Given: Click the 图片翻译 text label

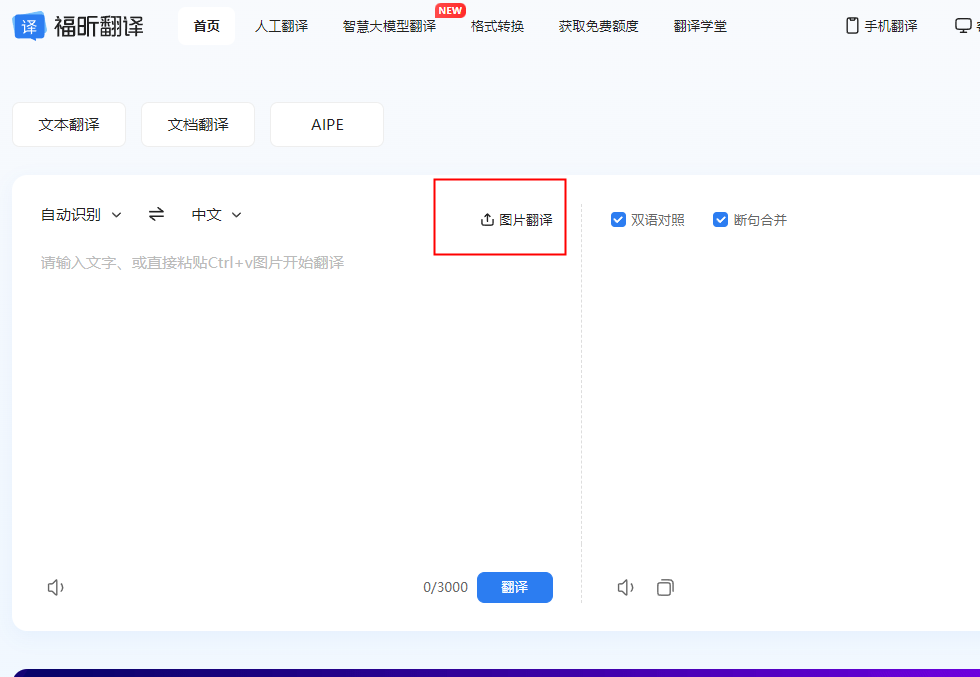Looking at the screenshot, I should pyautogui.click(x=526, y=220).
